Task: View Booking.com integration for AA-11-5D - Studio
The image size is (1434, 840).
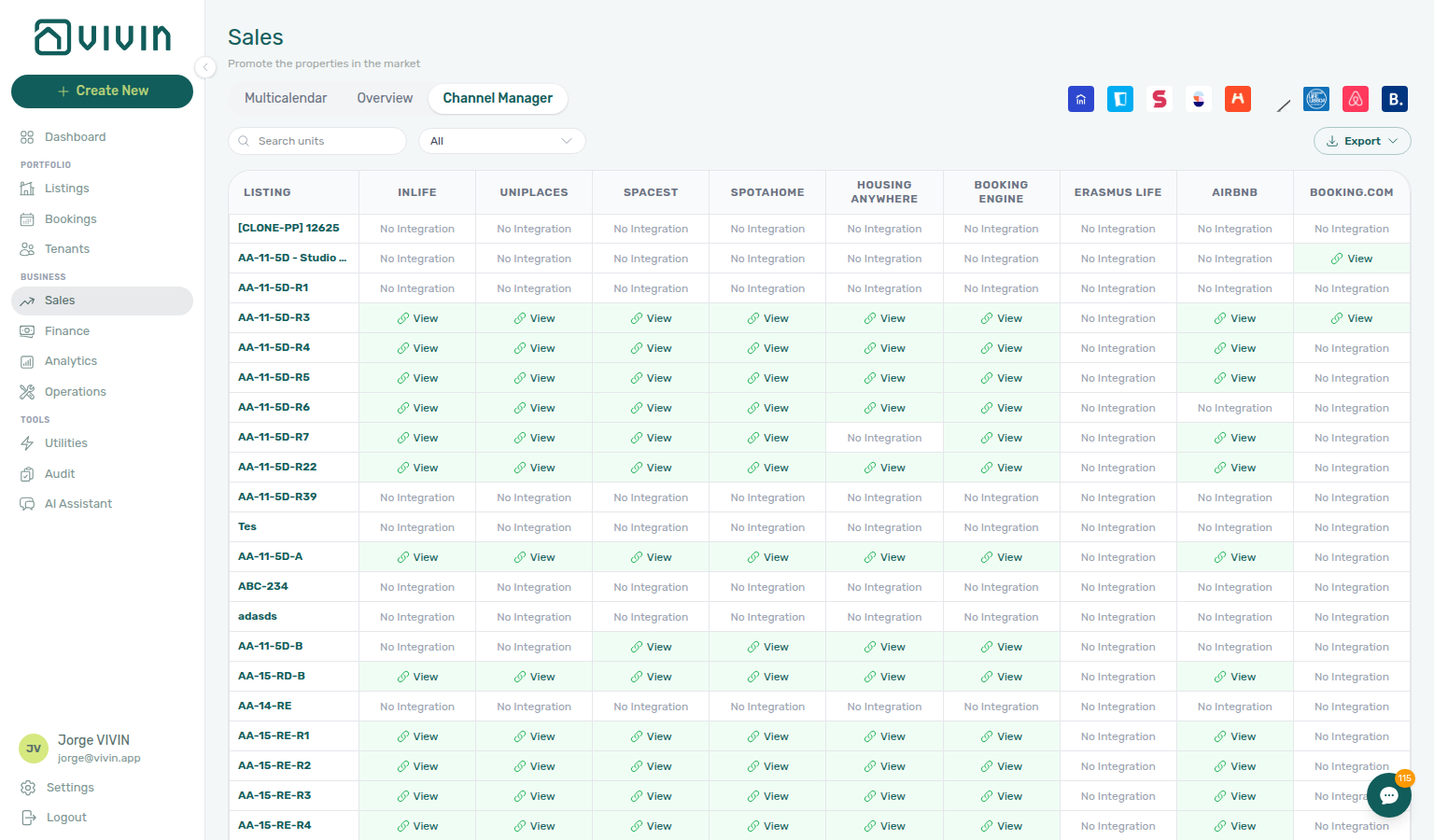Action: 1351,259
